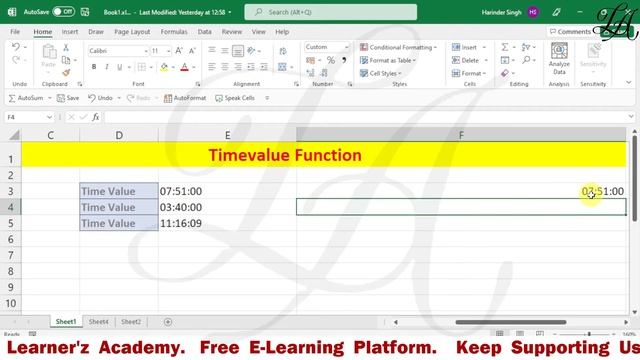Click the Name Box showing F4
The width and height of the screenshot is (640, 360).
tap(29, 117)
